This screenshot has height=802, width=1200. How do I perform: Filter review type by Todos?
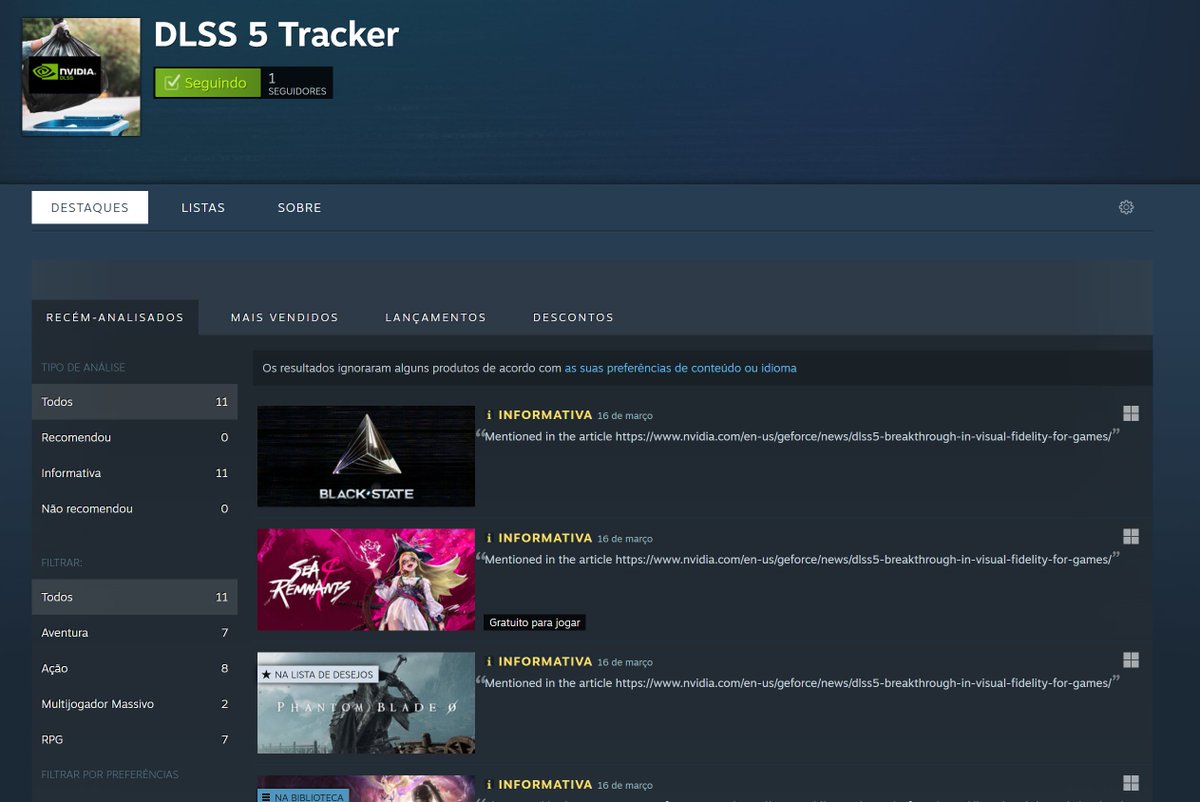pos(135,402)
